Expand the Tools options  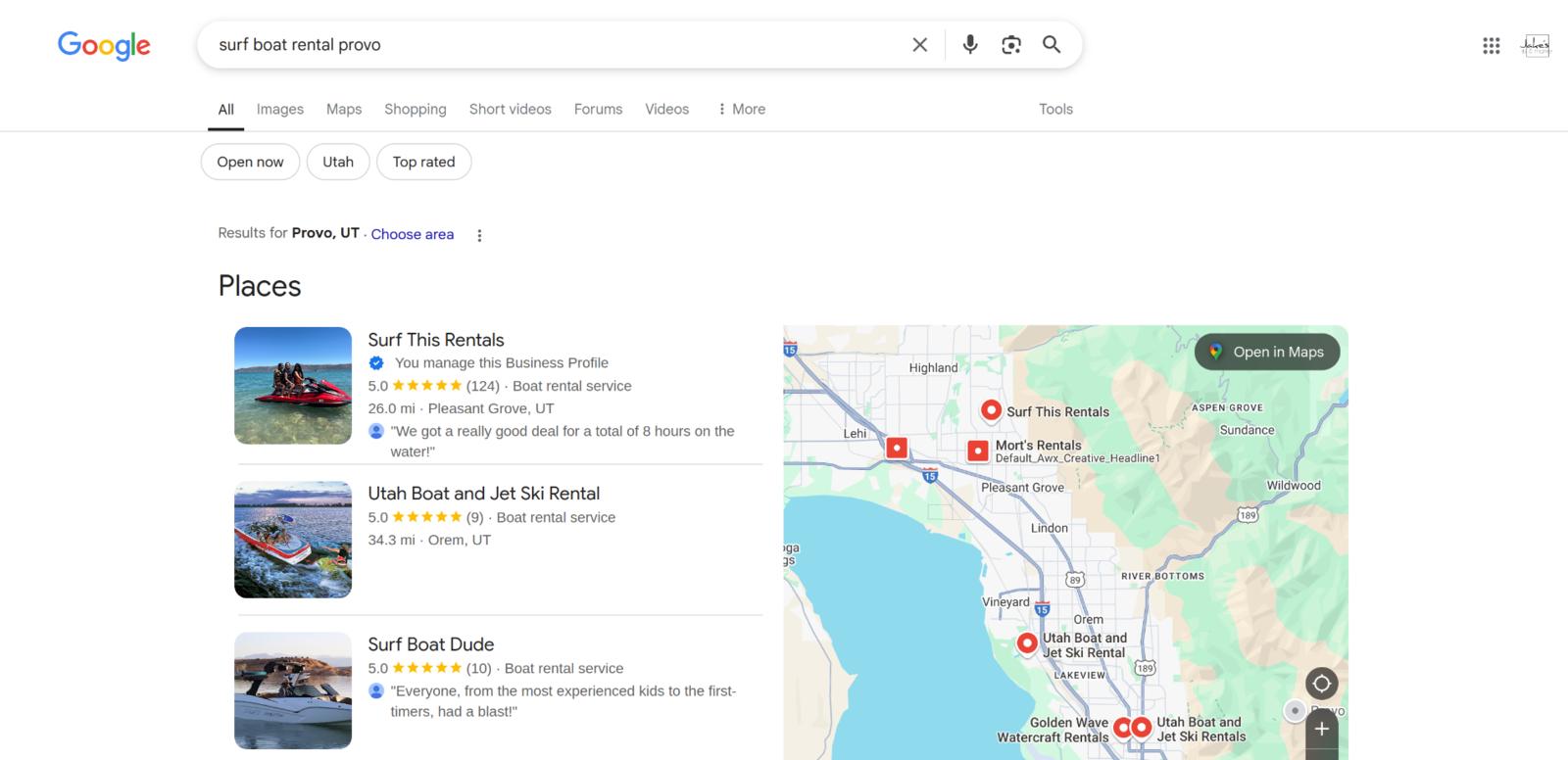point(1055,110)
